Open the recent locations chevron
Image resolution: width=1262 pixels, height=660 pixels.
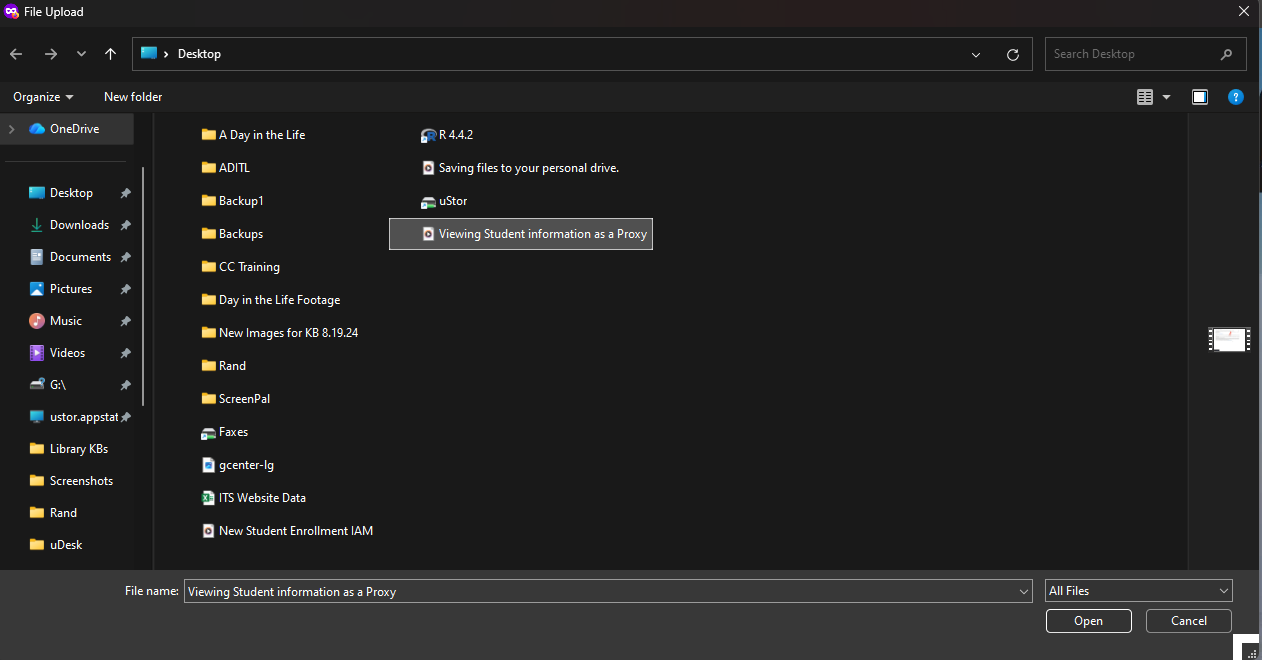81,54
